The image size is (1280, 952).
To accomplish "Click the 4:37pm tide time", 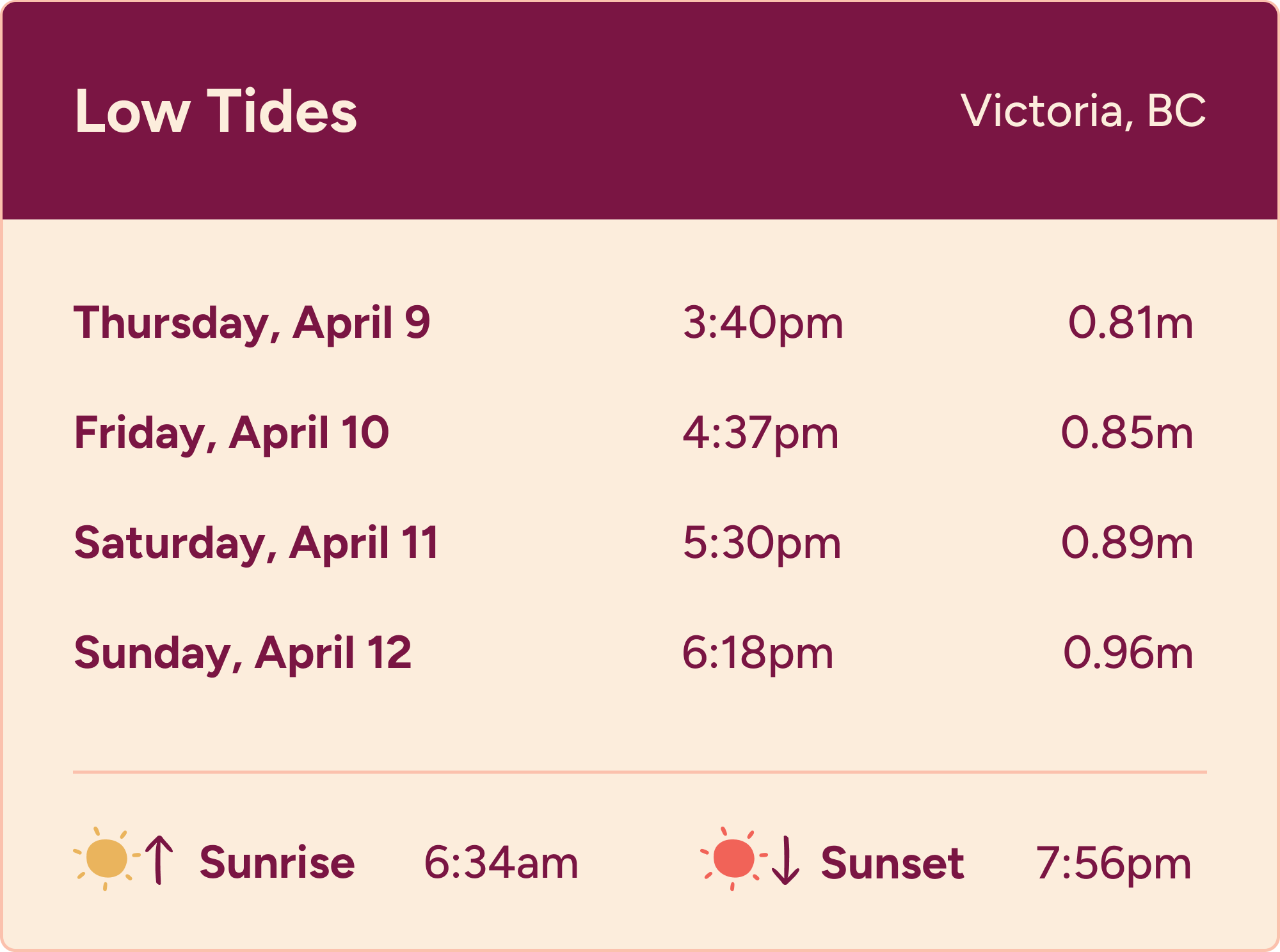I will (760, 433).
